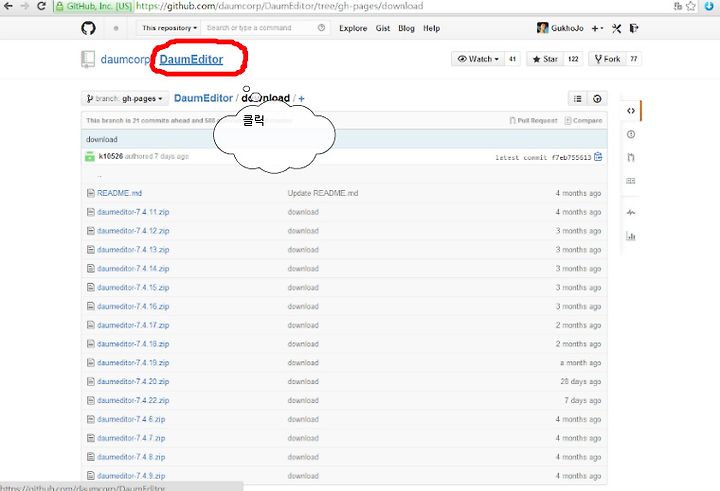Viewport: 720px width, 491px height.
Task: Open daumeditor-7.4.14.zip
Action: point(133,268)
